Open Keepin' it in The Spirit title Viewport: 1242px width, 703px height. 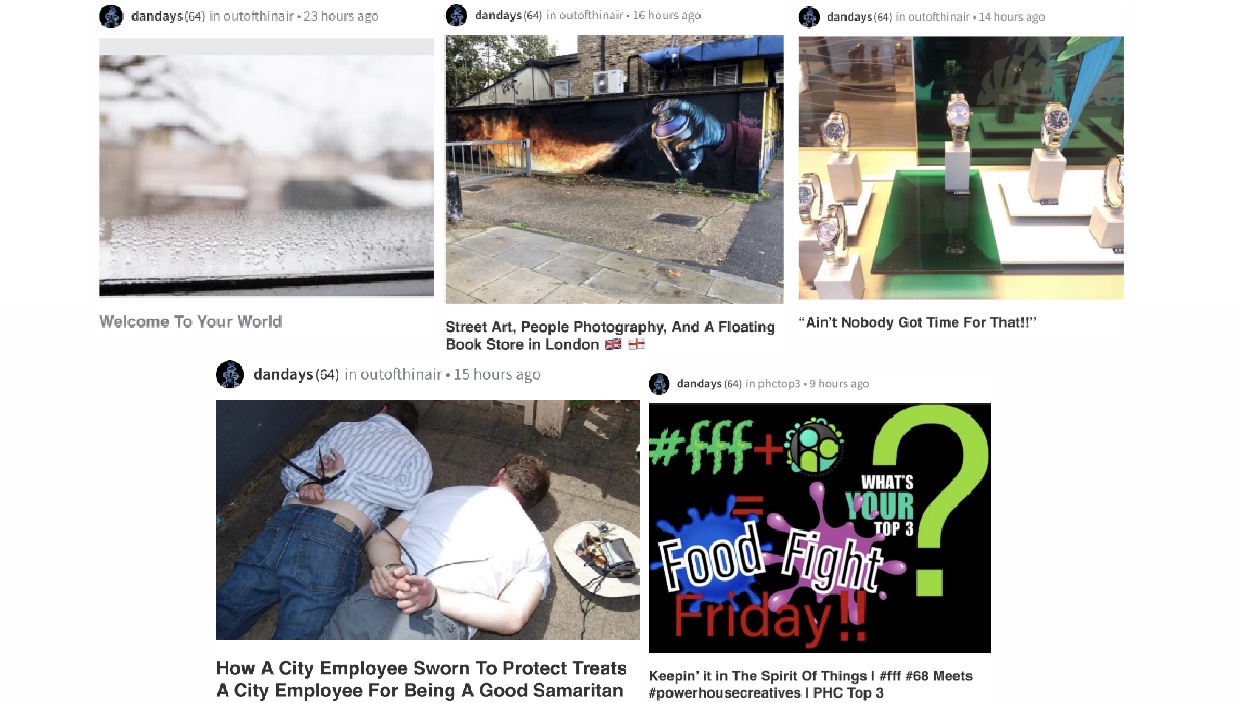[811, 684]
